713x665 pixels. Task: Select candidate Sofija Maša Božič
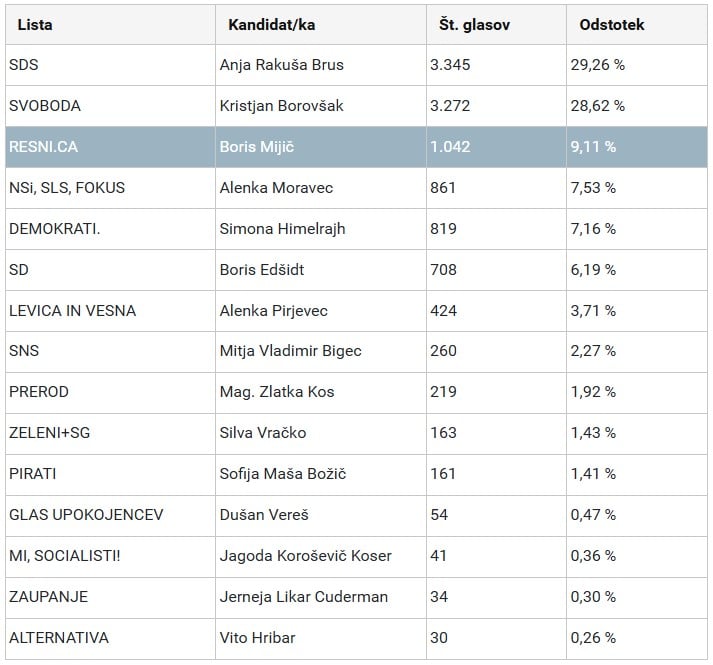283,474
